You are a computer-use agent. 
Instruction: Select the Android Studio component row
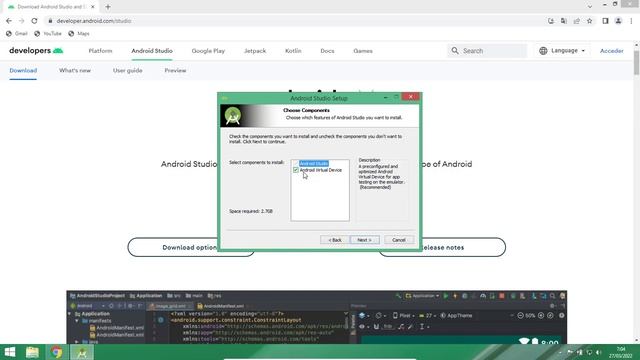(313, 163)
